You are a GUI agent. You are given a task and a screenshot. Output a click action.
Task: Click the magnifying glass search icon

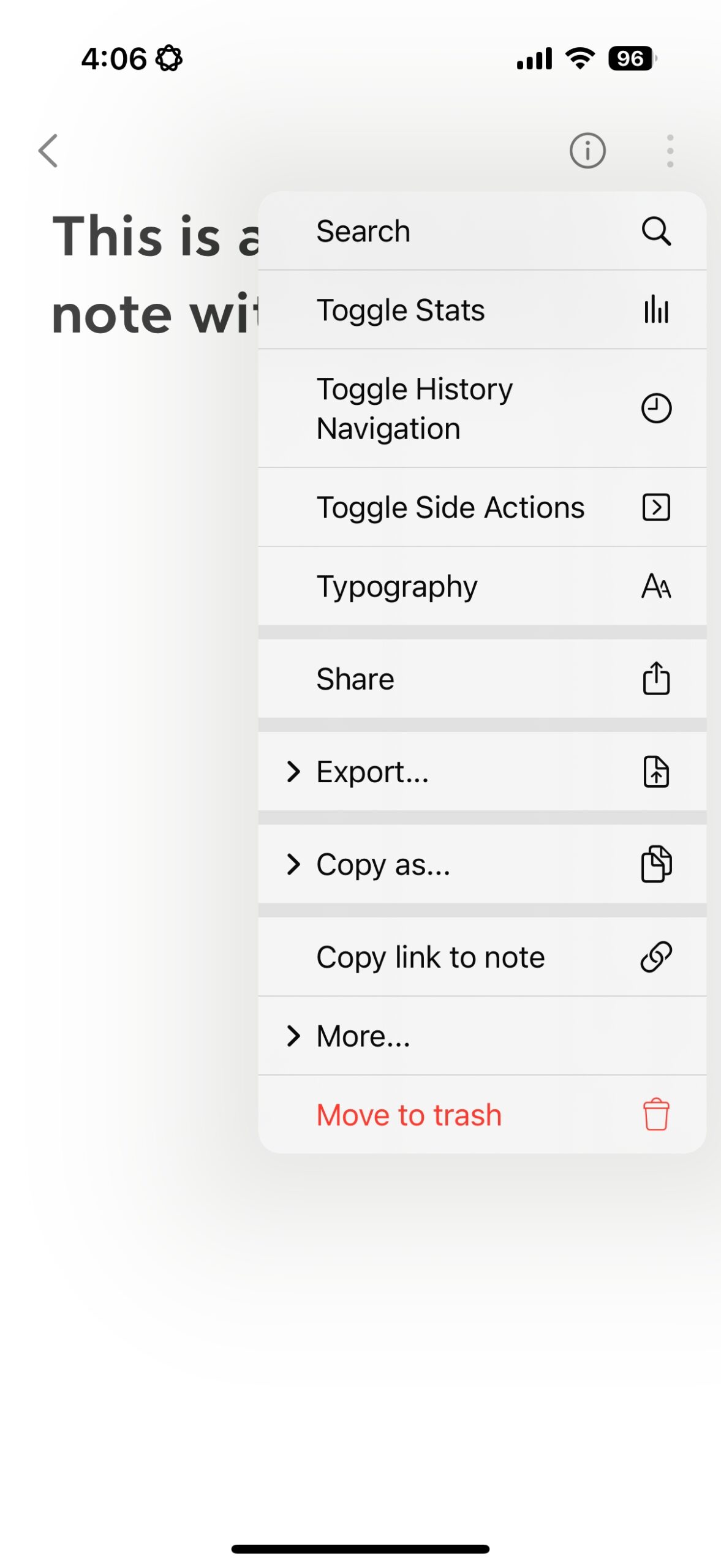(655, 232)
